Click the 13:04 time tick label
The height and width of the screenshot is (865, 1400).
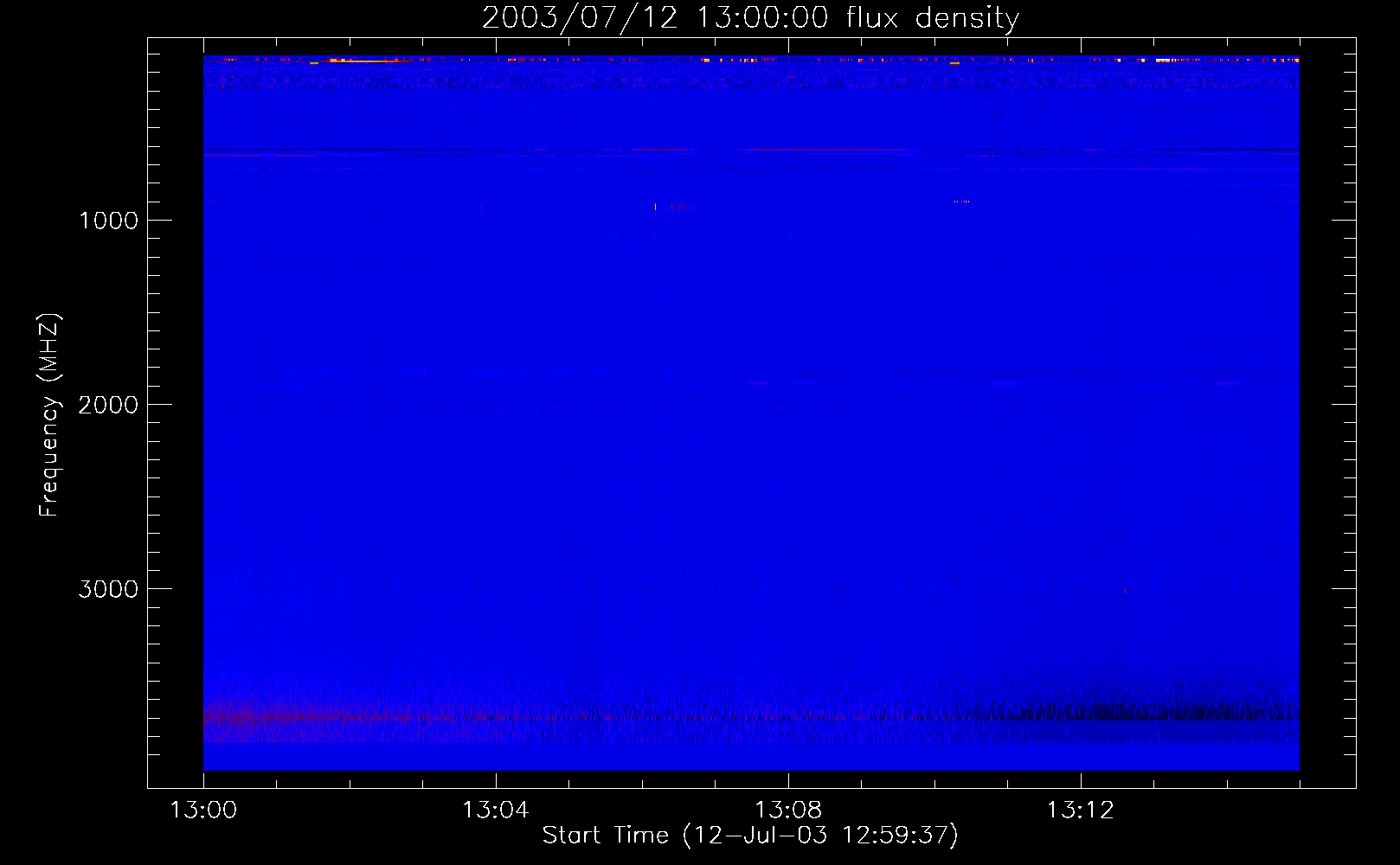click(496, 811)
